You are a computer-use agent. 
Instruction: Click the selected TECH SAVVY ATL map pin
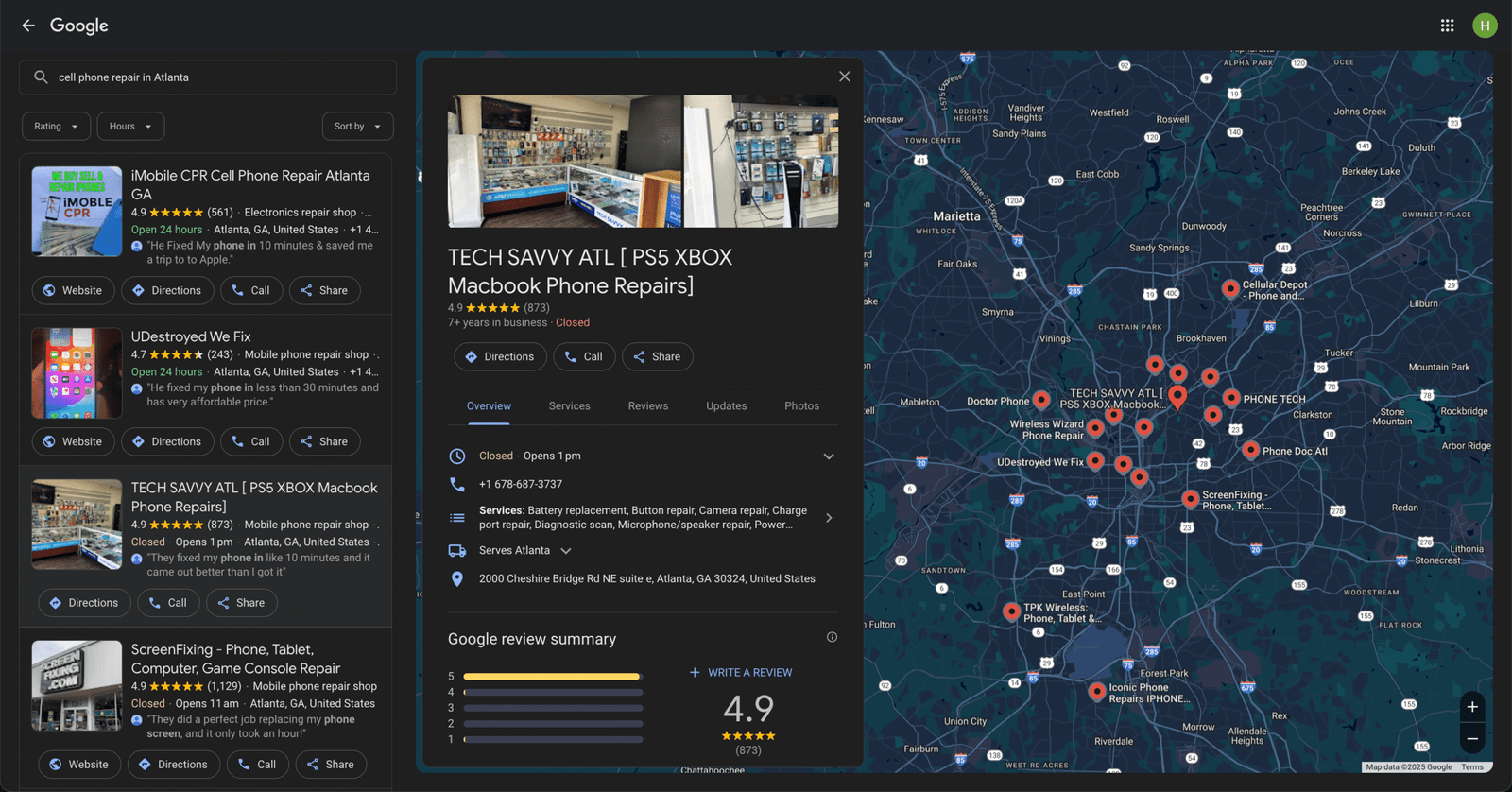click(1177, 396)
